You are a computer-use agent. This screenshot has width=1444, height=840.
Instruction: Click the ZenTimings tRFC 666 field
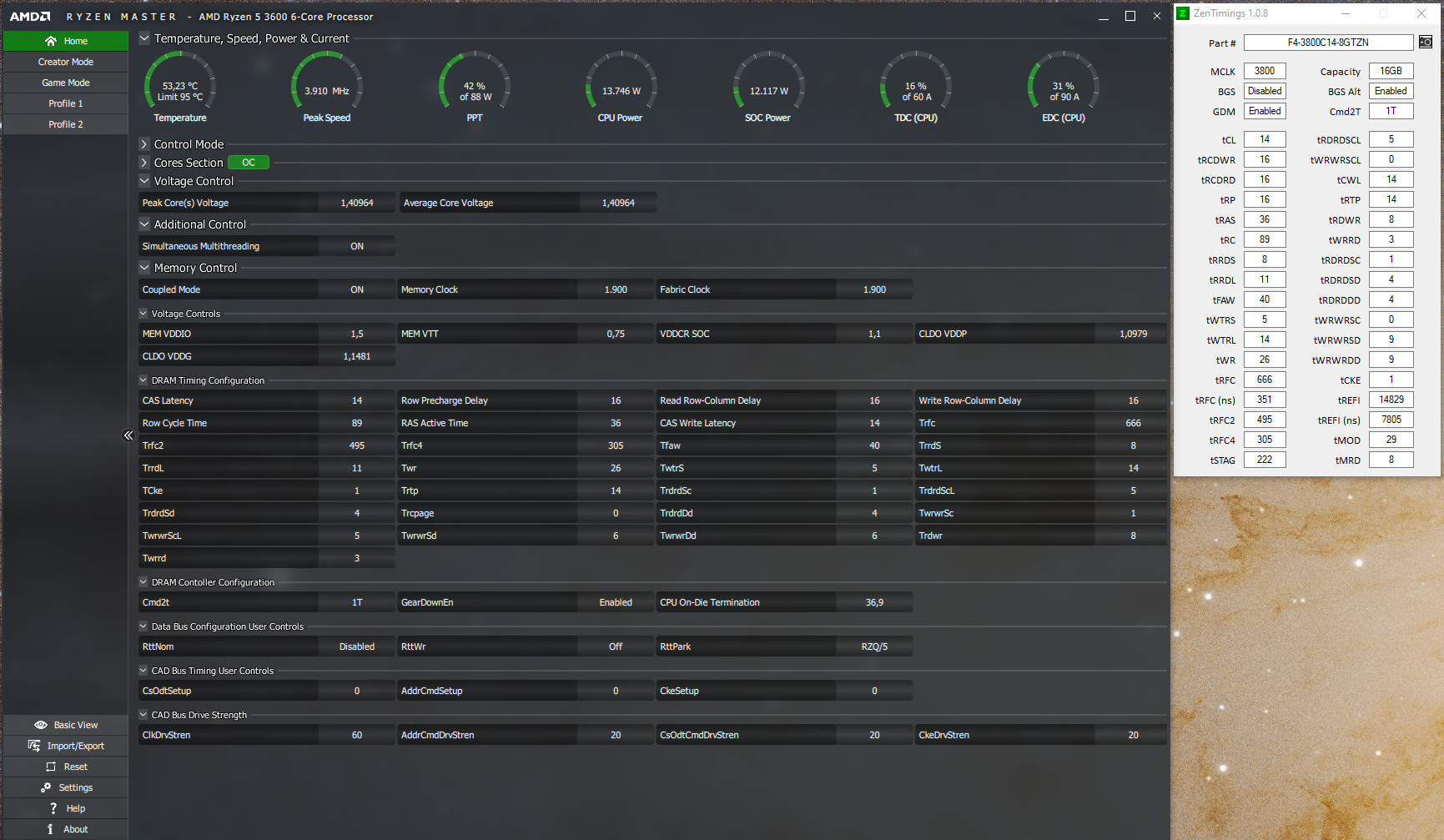pos(1265,380)
